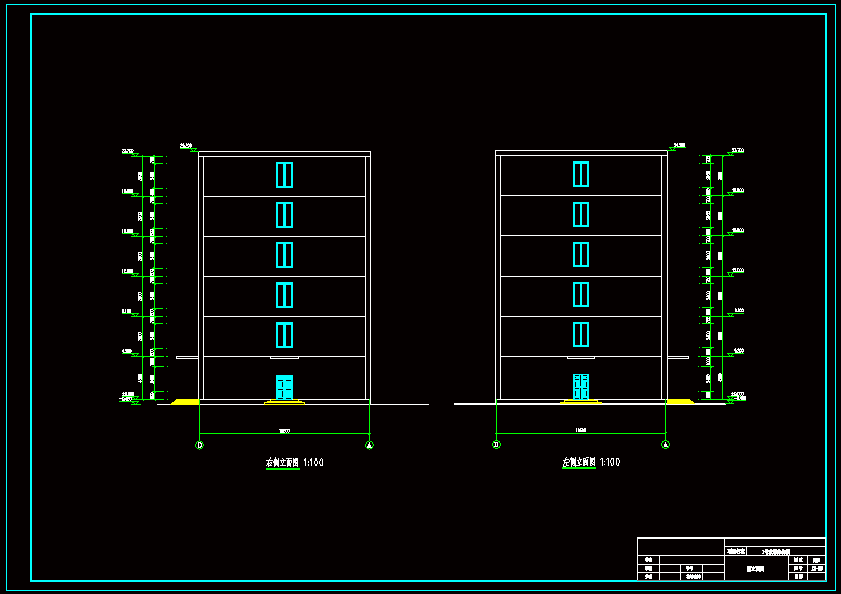Click the right elevation title text with 1:100 scale
The width and height of the screenshot is (841, 594).
coord(591,462)
